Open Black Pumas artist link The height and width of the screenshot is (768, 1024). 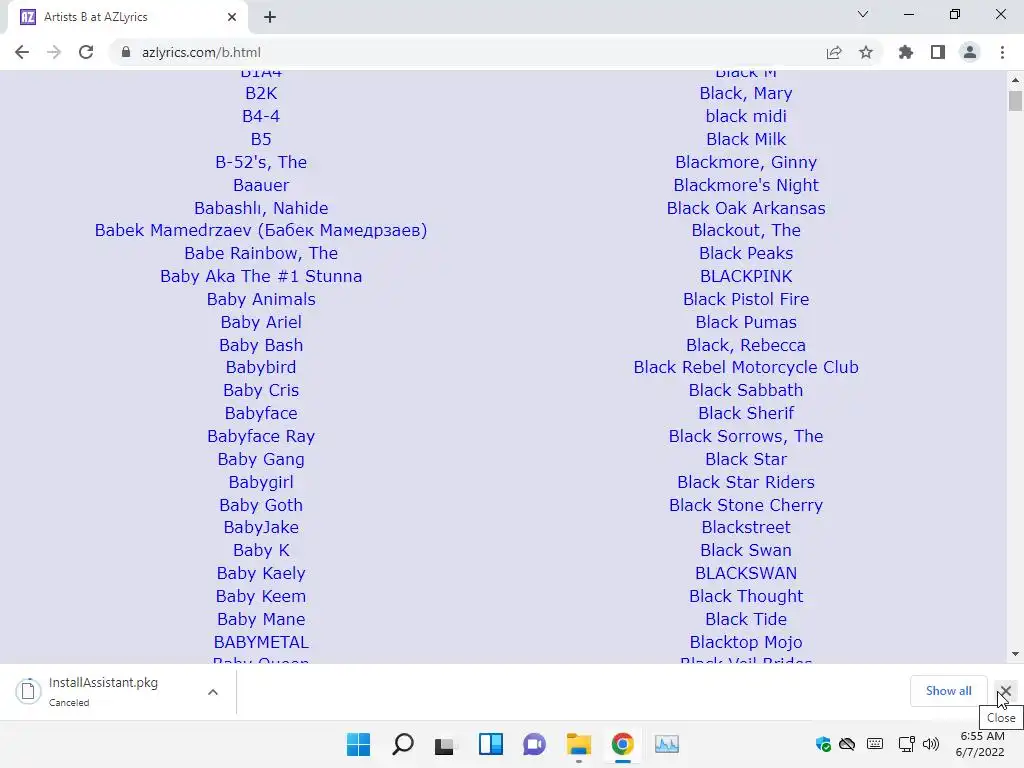coord(746,322)
